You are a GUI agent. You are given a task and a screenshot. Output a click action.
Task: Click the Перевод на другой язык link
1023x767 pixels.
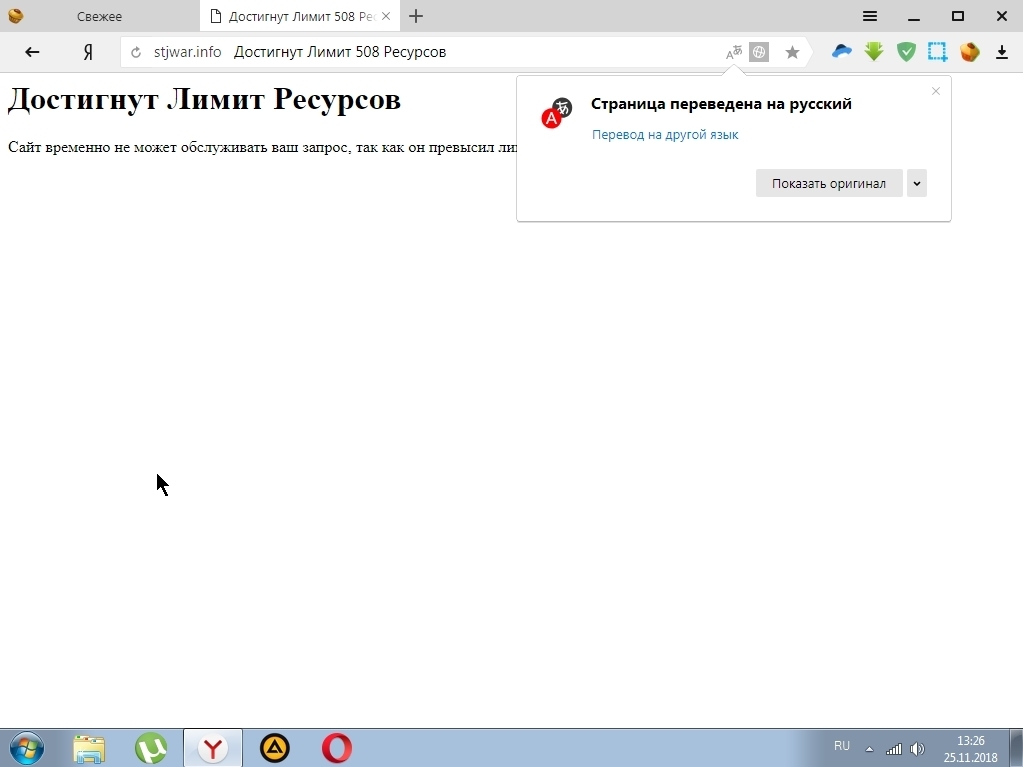click(665, 135)
